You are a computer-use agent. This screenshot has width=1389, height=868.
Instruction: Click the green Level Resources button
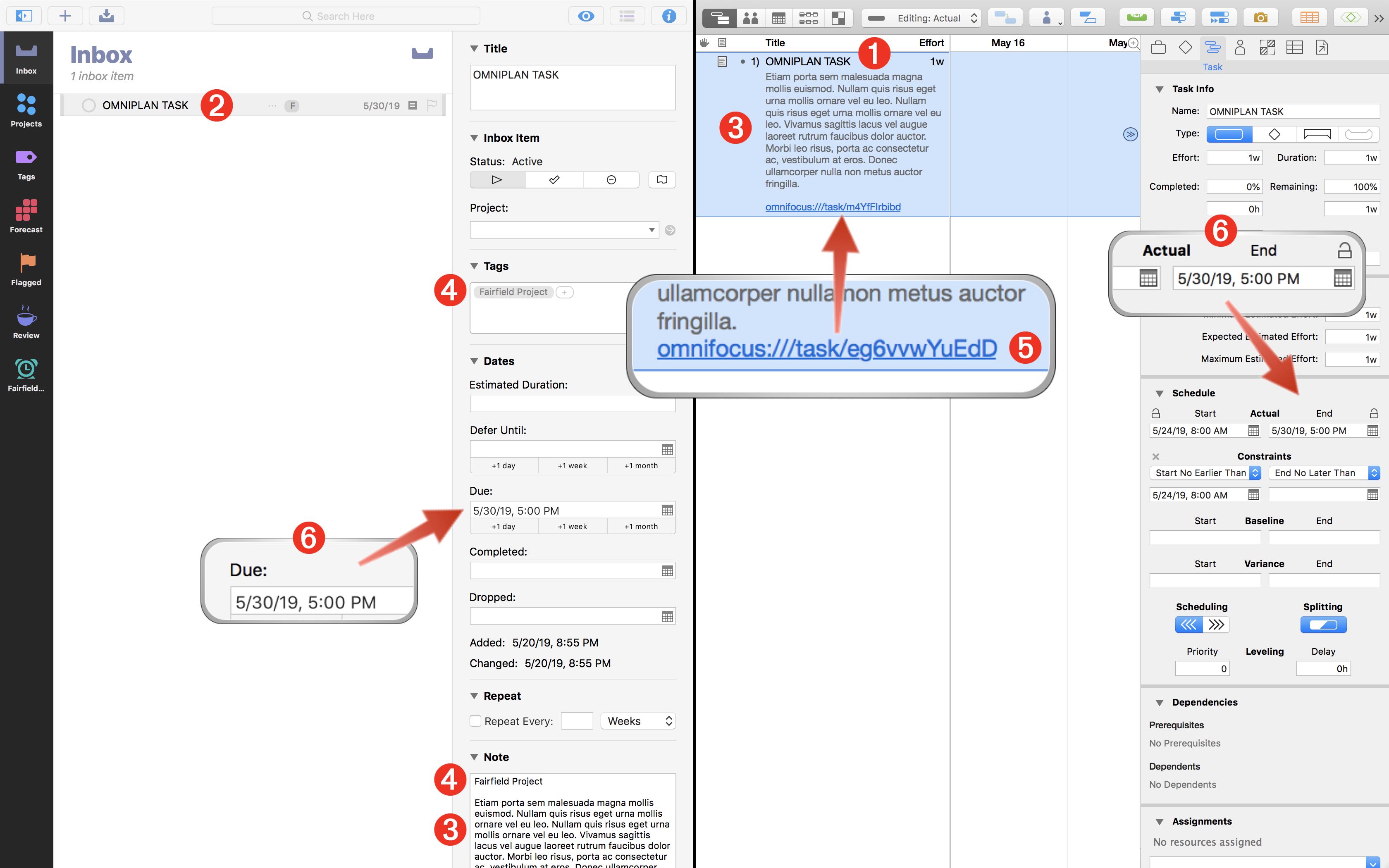click(x=1136, y=18)
